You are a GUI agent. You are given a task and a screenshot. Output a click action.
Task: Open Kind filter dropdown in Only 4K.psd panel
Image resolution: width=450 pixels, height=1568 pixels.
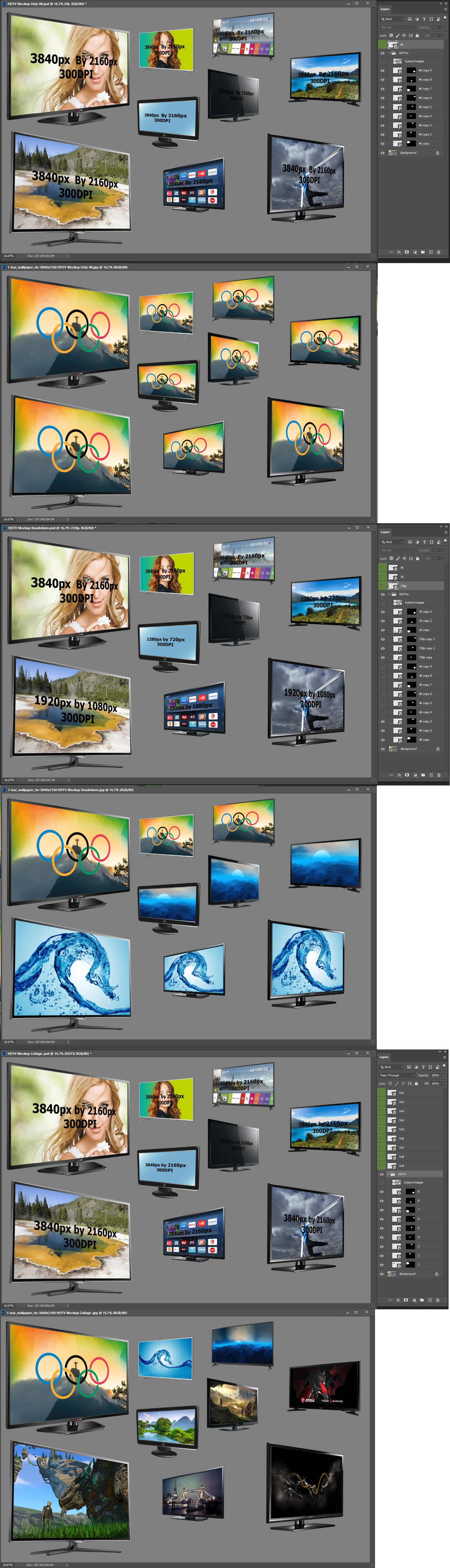[392, 19]
